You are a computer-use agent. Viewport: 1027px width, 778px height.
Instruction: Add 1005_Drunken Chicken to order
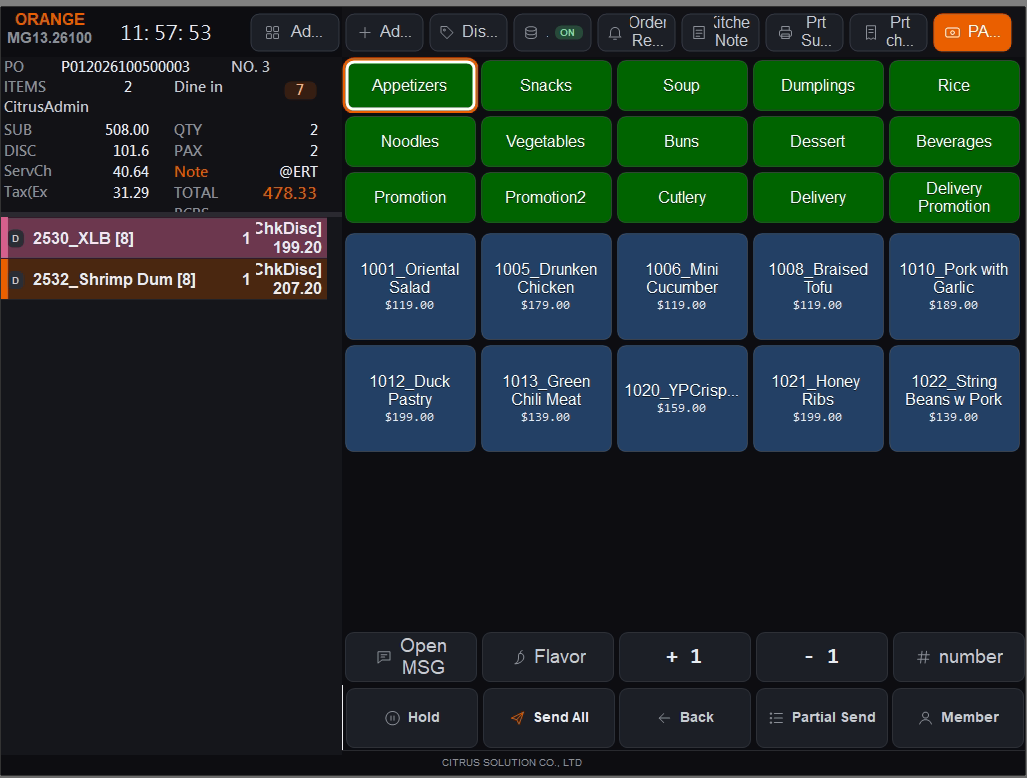click(x=546, y=286)
